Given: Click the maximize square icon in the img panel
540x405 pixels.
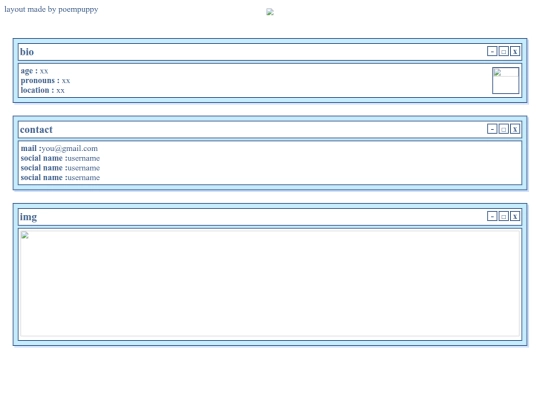Looking at the screenshot, I should 503,216.
